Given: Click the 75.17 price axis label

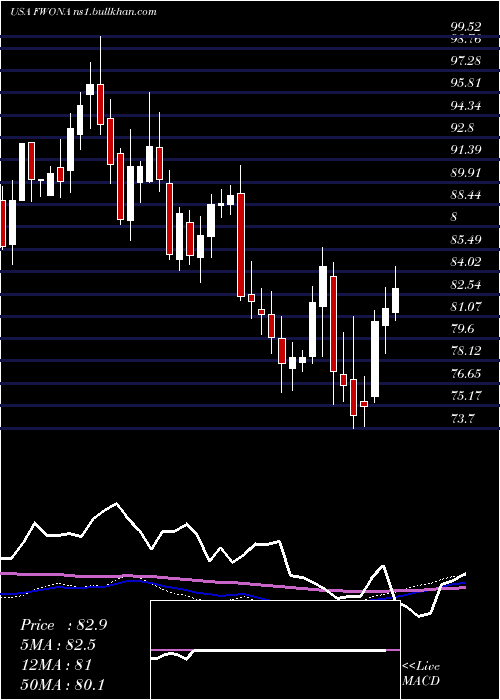Looking at the screenshot, I should click(x=466, y=396).
